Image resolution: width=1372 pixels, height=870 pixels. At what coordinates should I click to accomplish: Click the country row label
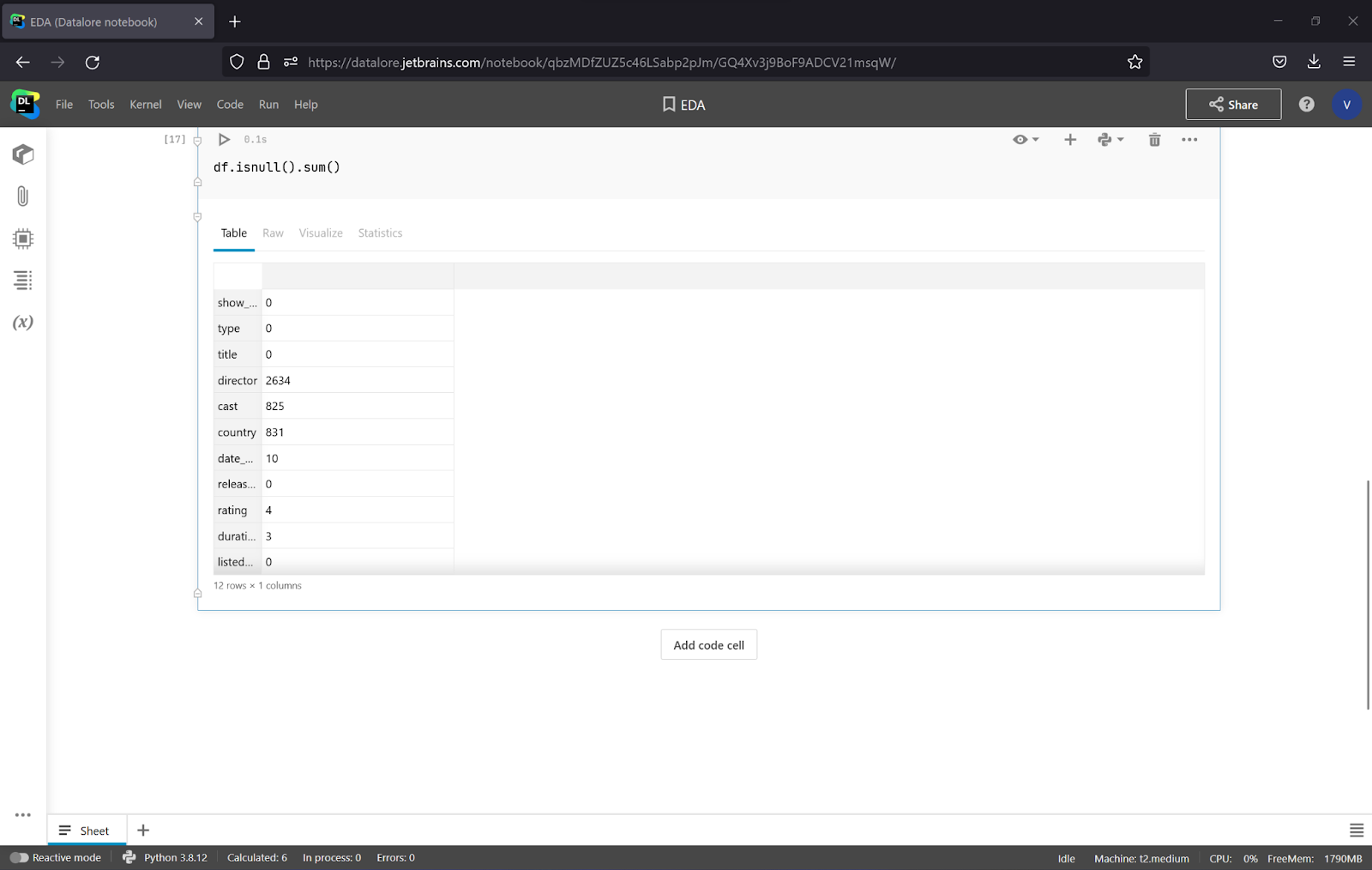237,432
